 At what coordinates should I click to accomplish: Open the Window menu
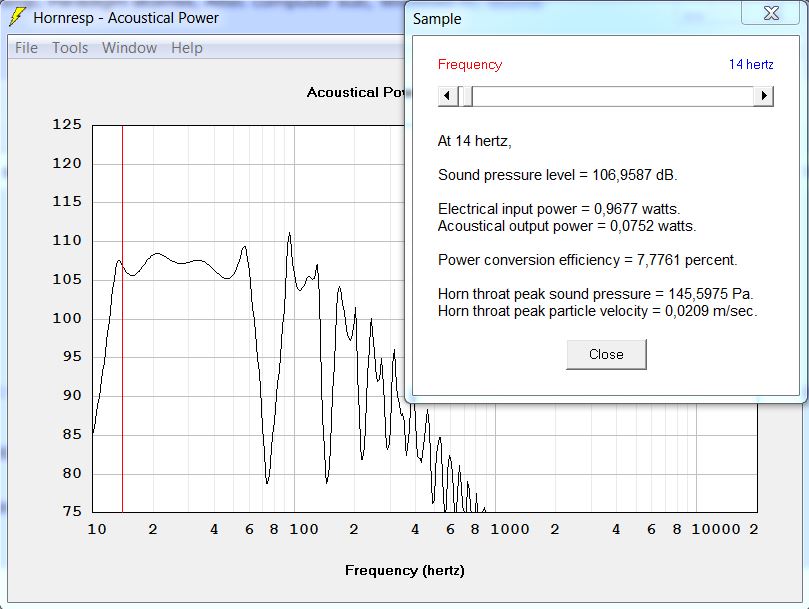pos(130,48)
